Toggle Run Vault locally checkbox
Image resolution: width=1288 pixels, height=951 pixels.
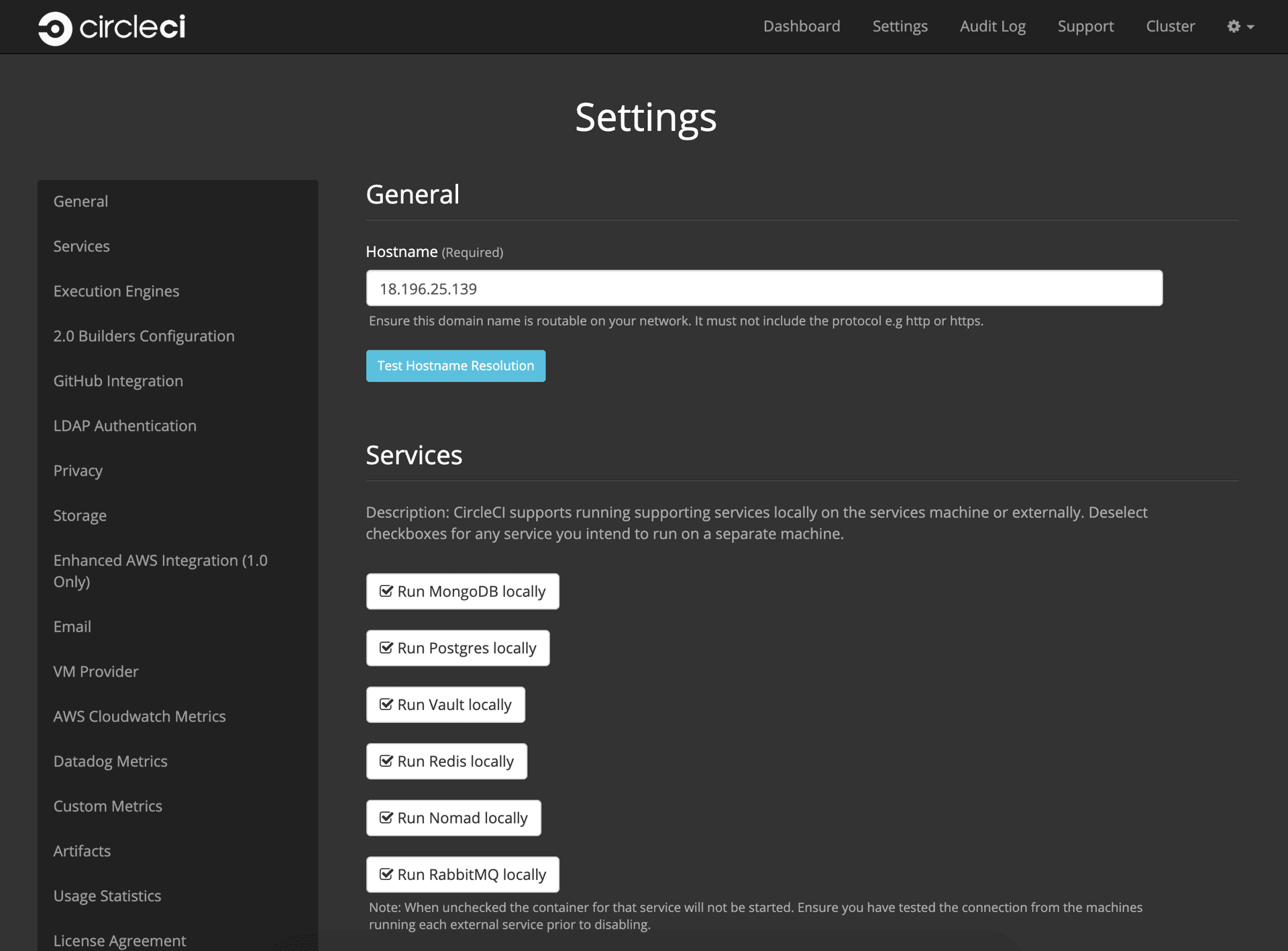tap(445, 705)
